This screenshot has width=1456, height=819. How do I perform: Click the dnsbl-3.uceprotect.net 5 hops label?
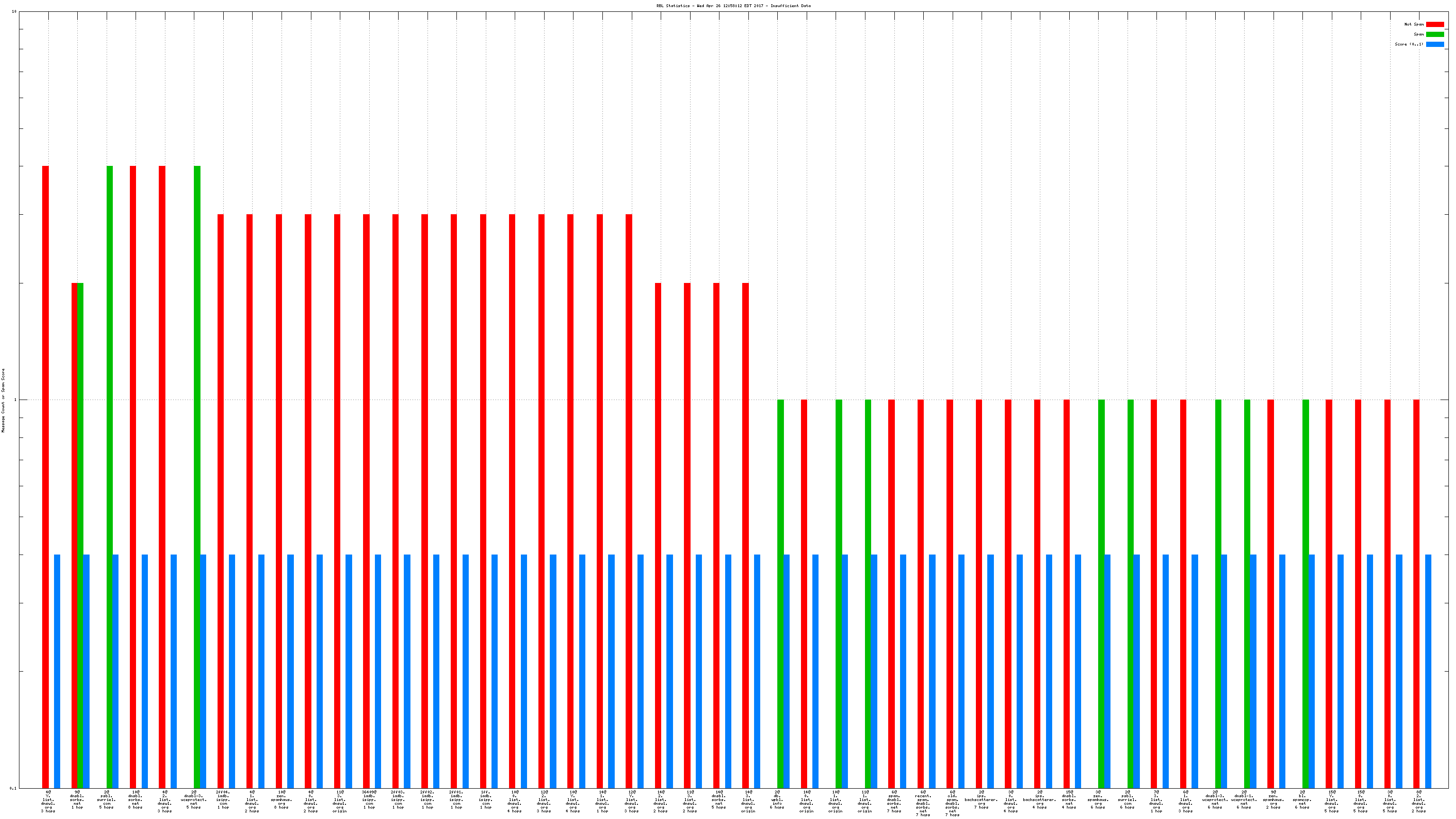194,800
